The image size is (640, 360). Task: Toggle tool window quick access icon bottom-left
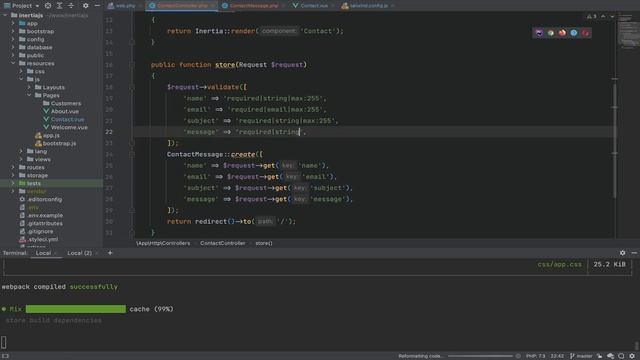click(5, 356)
